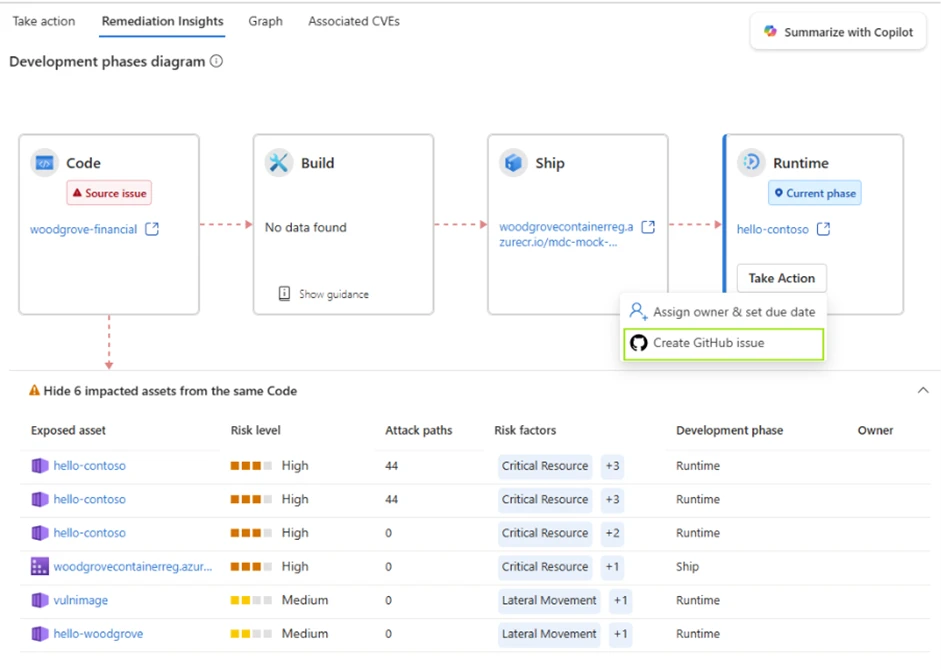This screenshot has width=941, height=669.
Task: Click the Build phase tools icon
Action: (279, 163)
